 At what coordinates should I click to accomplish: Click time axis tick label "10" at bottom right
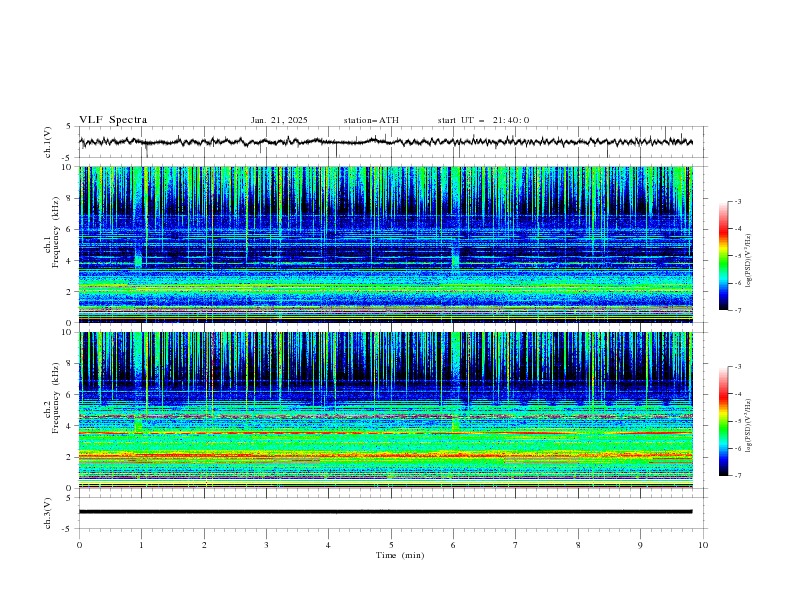point(703,545)
